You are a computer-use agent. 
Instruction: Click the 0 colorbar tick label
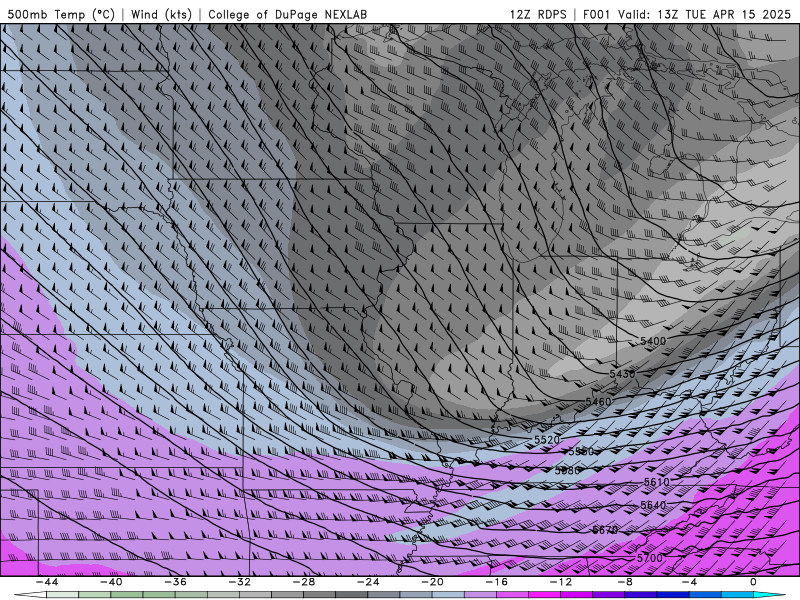[x=753, y=582]
